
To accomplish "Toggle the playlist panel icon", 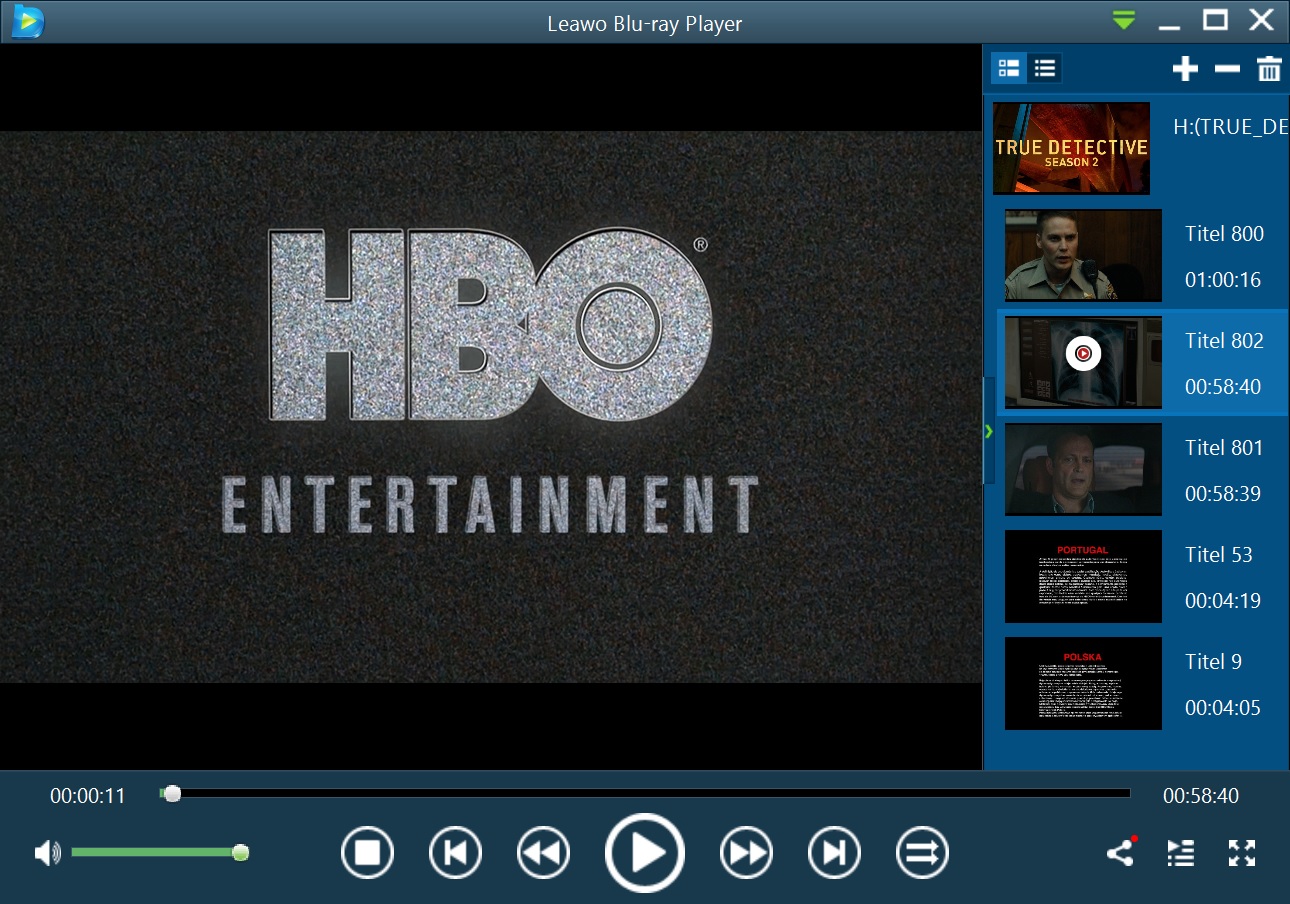I will coord(1181,853).
